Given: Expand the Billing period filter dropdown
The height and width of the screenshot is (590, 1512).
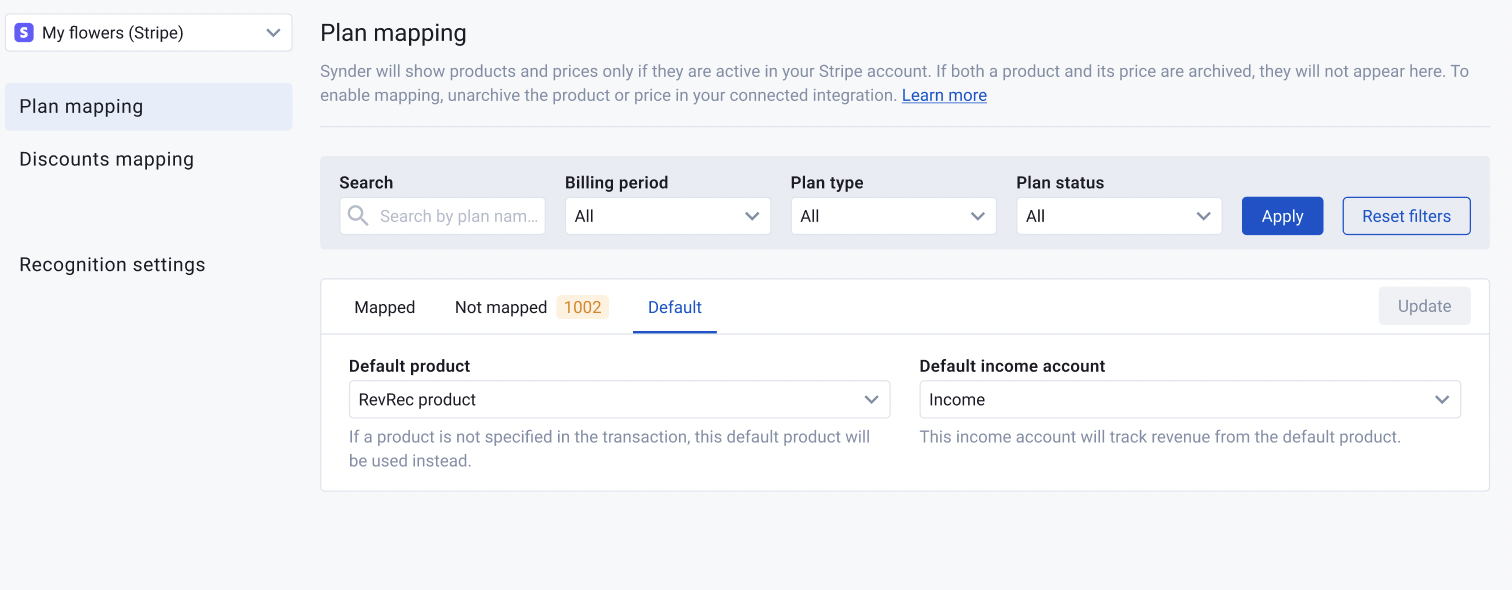Looking at the screenshot, I should point(668,216).
